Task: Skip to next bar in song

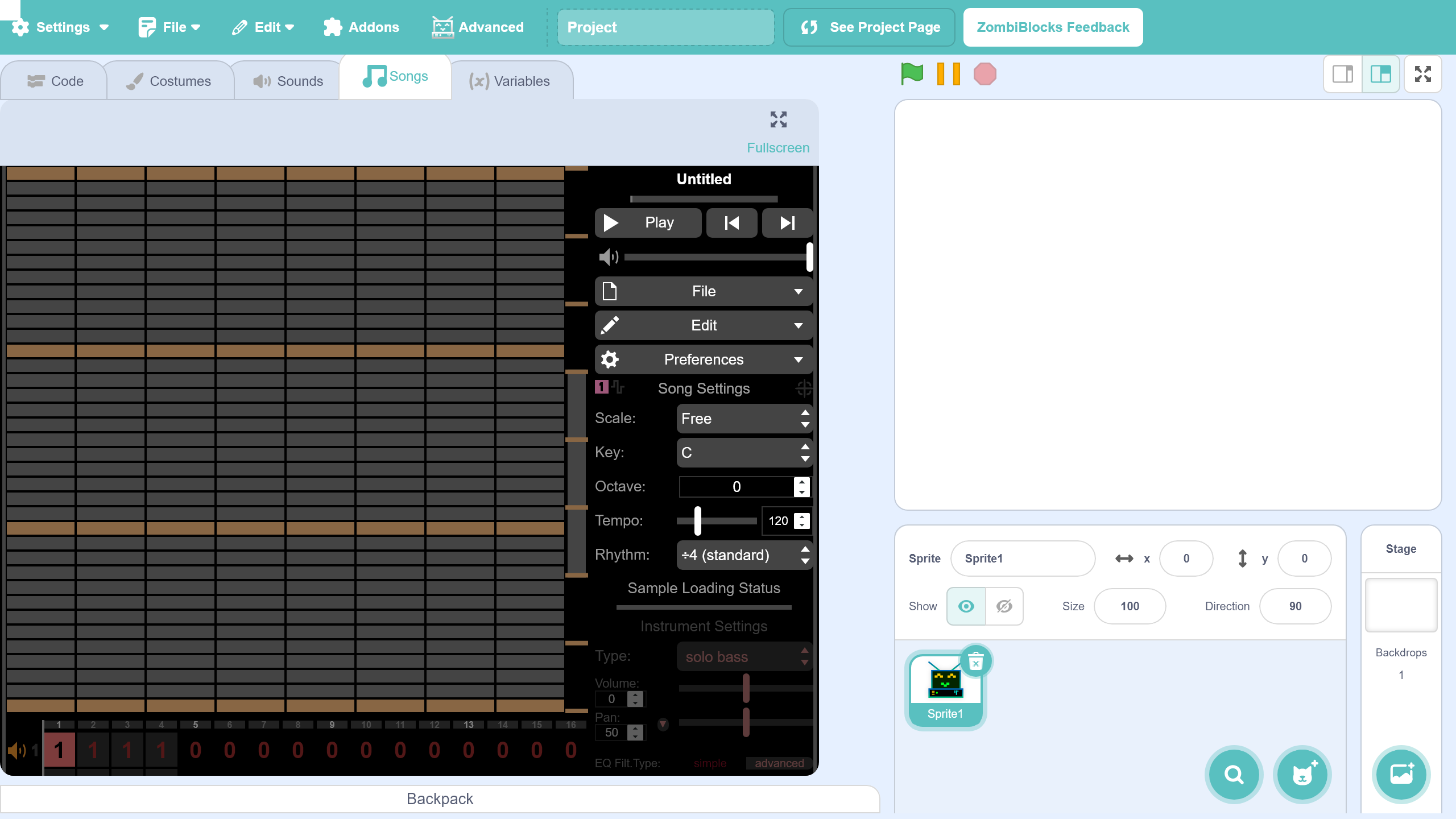Action: 787,223
